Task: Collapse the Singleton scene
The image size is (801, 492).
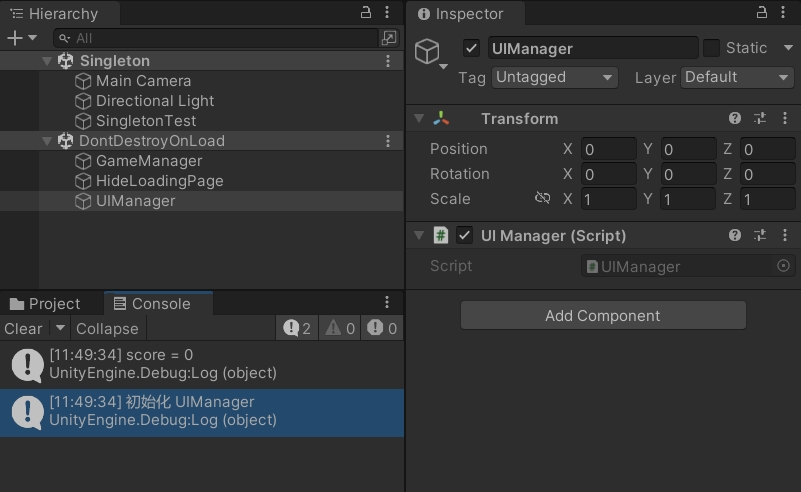Action: [47, 61]
